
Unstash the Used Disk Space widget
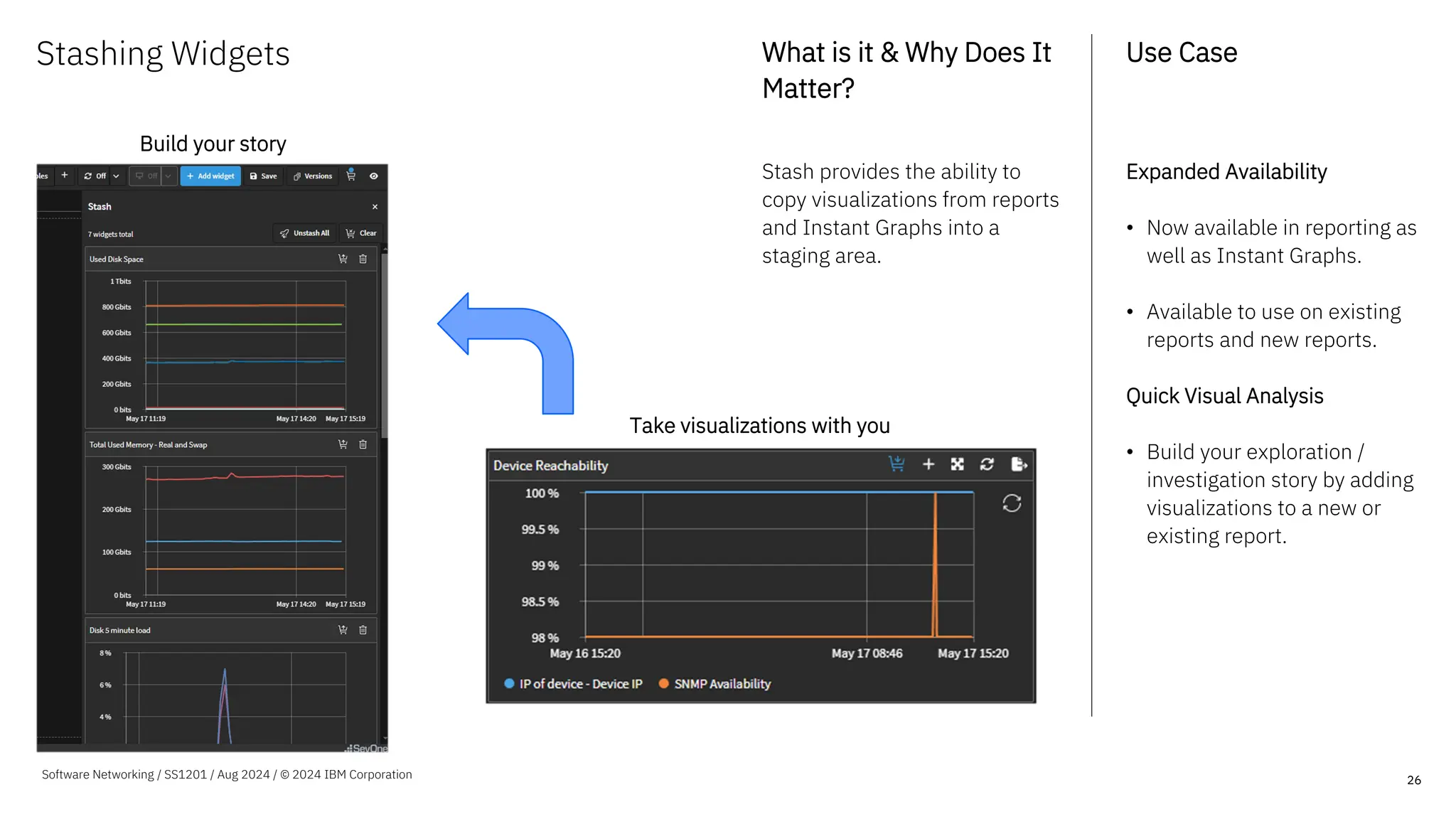click(343, 259)
